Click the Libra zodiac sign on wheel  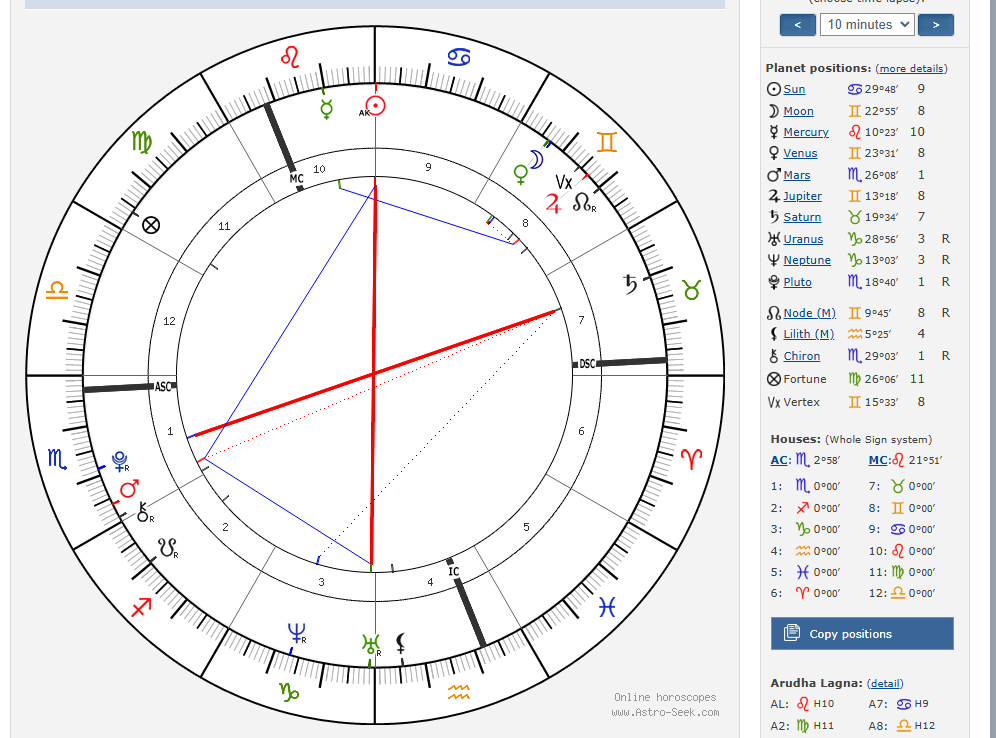coord(57,290)
